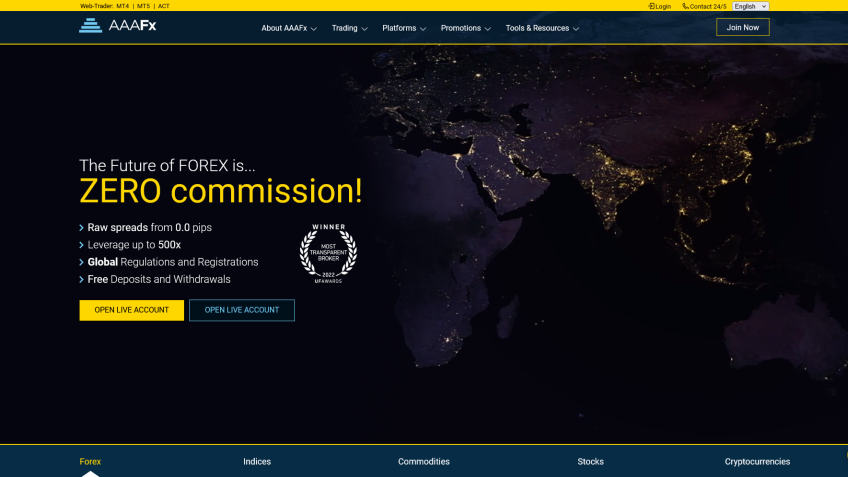Viewport: 848px width, 477px height.
Task: Click the AAAFx logo icon
Action: click(91, 26)
